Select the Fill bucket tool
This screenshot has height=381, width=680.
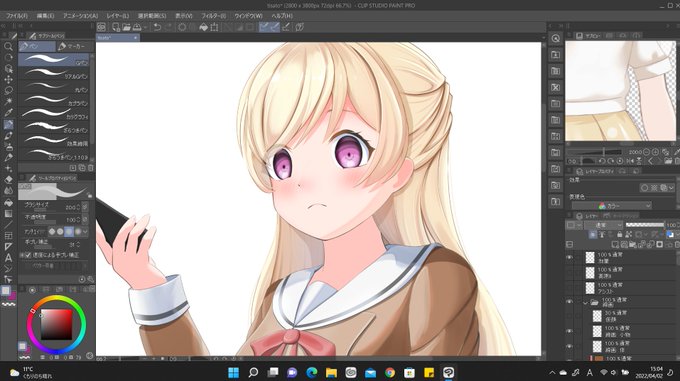tap(8, 202)
